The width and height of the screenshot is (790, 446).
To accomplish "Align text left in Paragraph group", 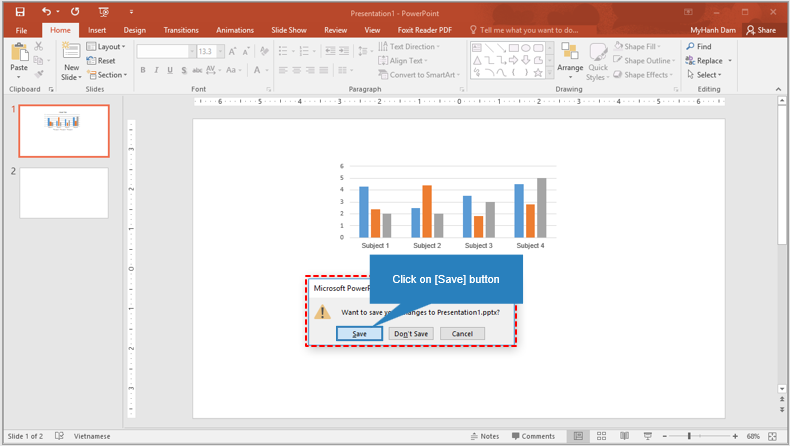I will (283, 70).
